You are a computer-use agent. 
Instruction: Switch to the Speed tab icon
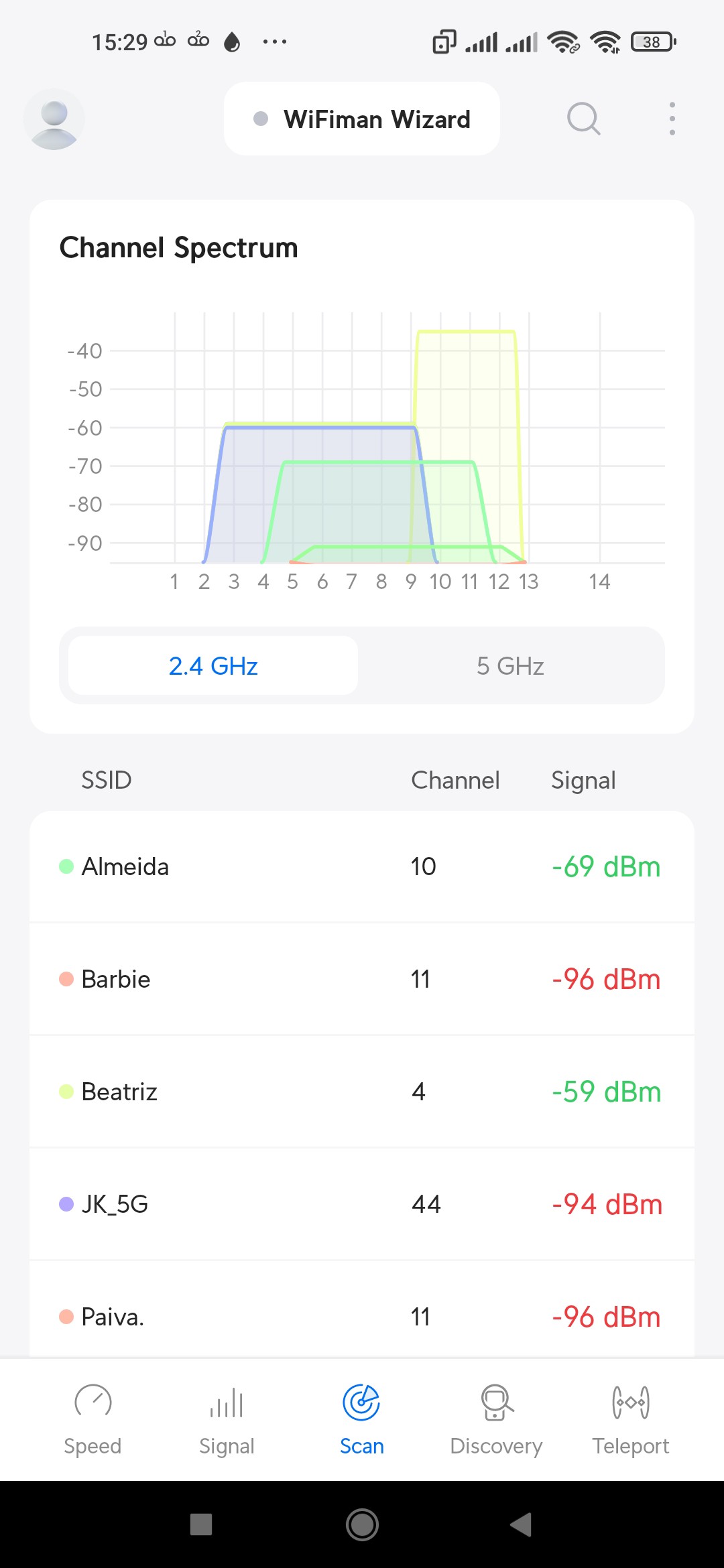point(93,1402)
